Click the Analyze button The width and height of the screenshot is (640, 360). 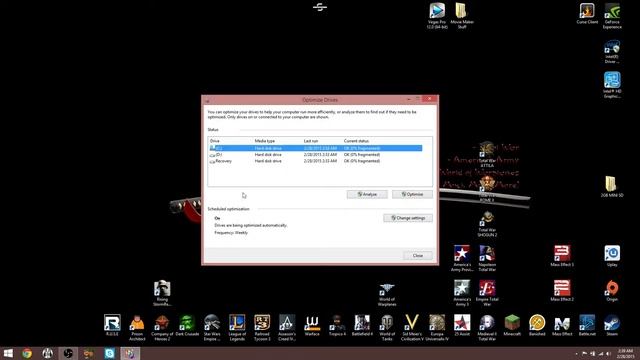[x=367, y=194]
